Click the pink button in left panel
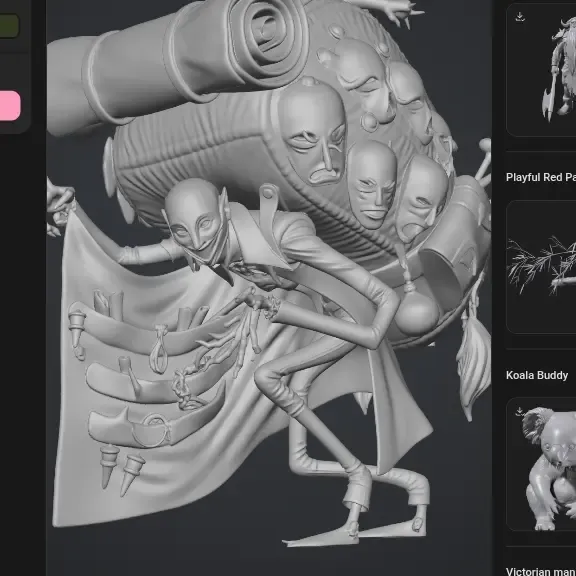The width and height of the screenshot is (576, 576). click(10, 105)
